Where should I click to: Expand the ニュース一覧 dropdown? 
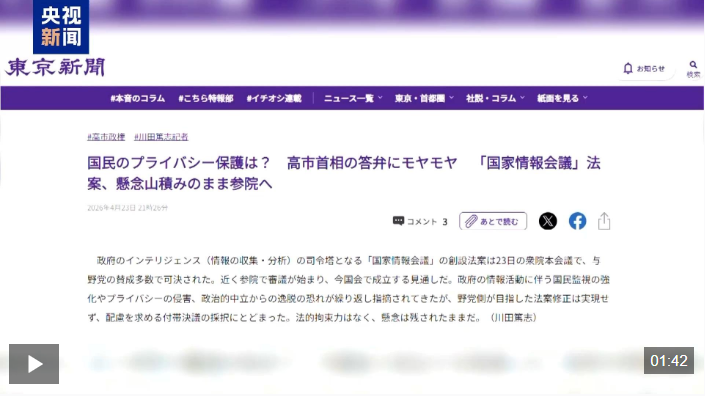click(353, 98)
